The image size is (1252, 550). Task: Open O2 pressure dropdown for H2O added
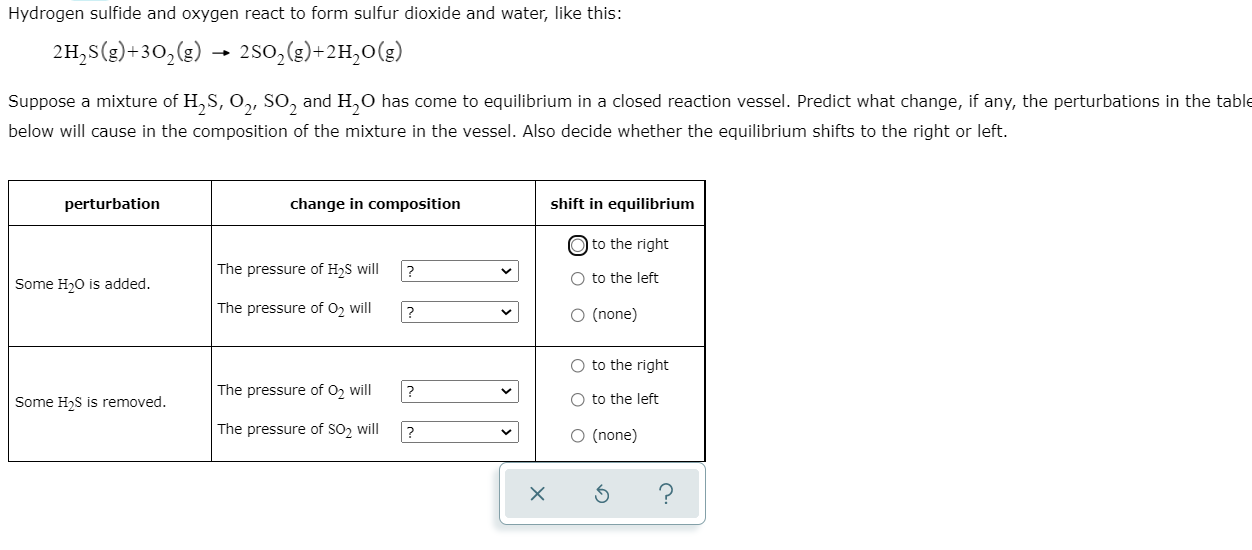(460, 311)
